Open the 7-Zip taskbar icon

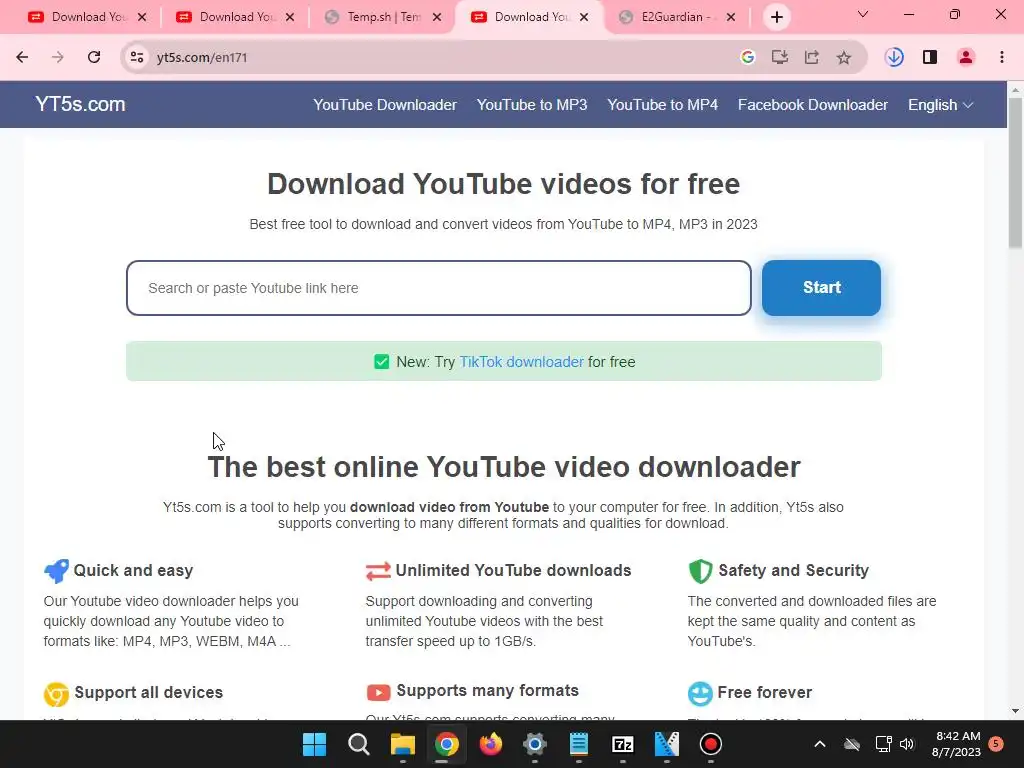622,744
